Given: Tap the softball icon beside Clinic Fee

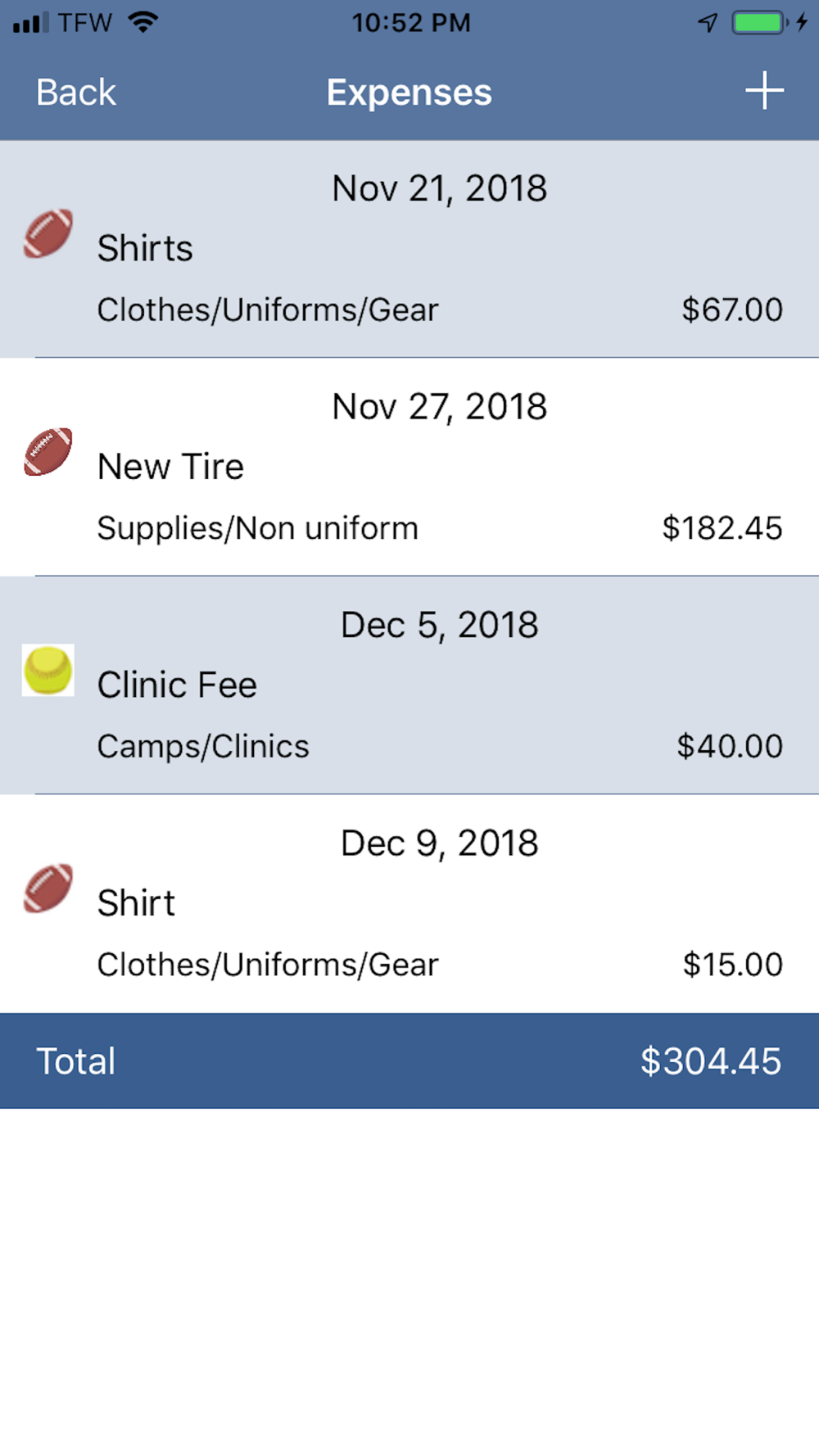Looking at the screenshot, I should point(48,670).
